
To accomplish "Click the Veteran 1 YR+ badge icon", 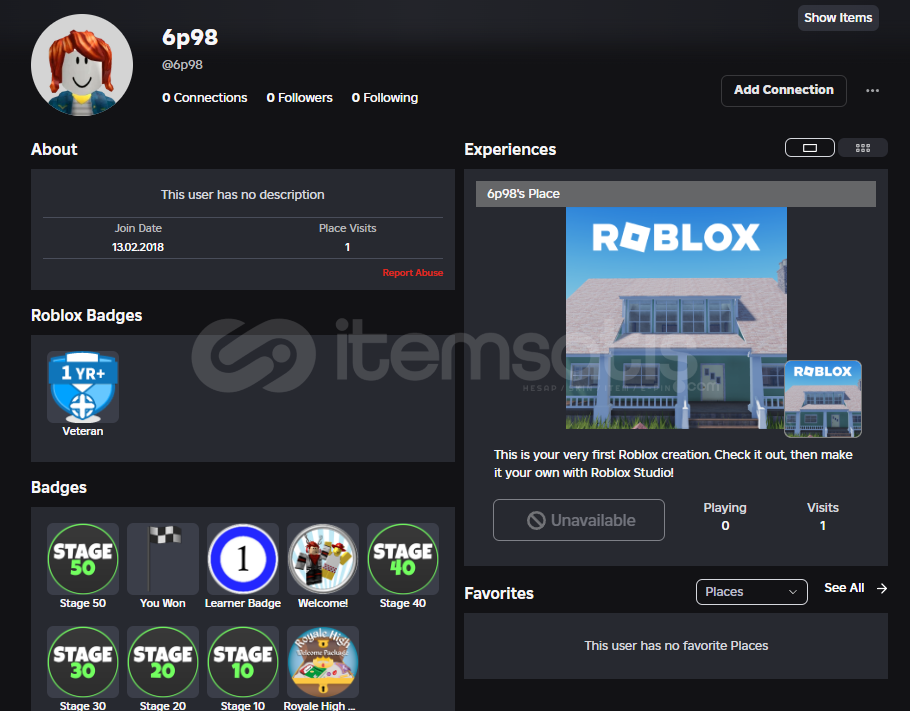I will [83, 387].
